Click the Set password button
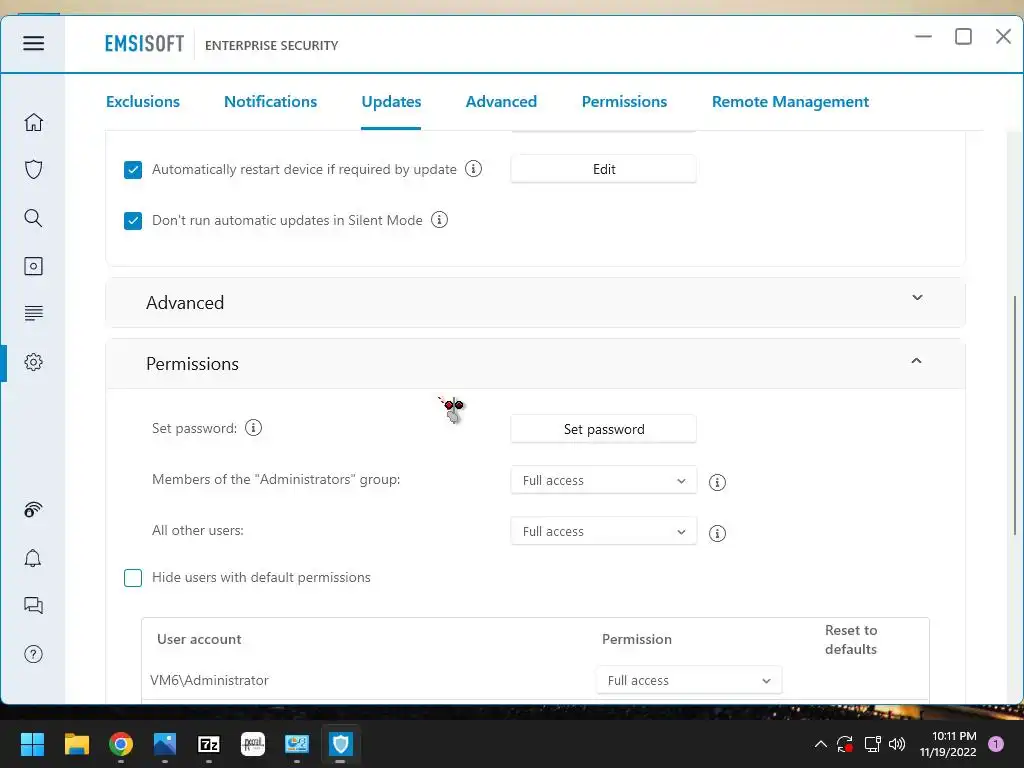 (x=603, y=429)
